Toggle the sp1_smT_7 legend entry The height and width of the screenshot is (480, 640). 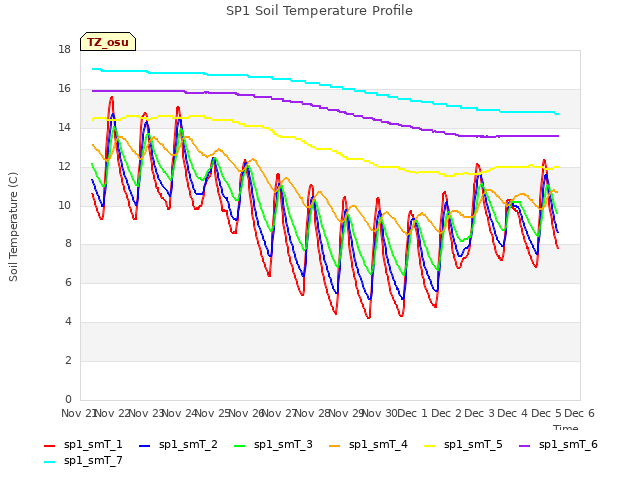pyautogui.click(x=83, y=461)
